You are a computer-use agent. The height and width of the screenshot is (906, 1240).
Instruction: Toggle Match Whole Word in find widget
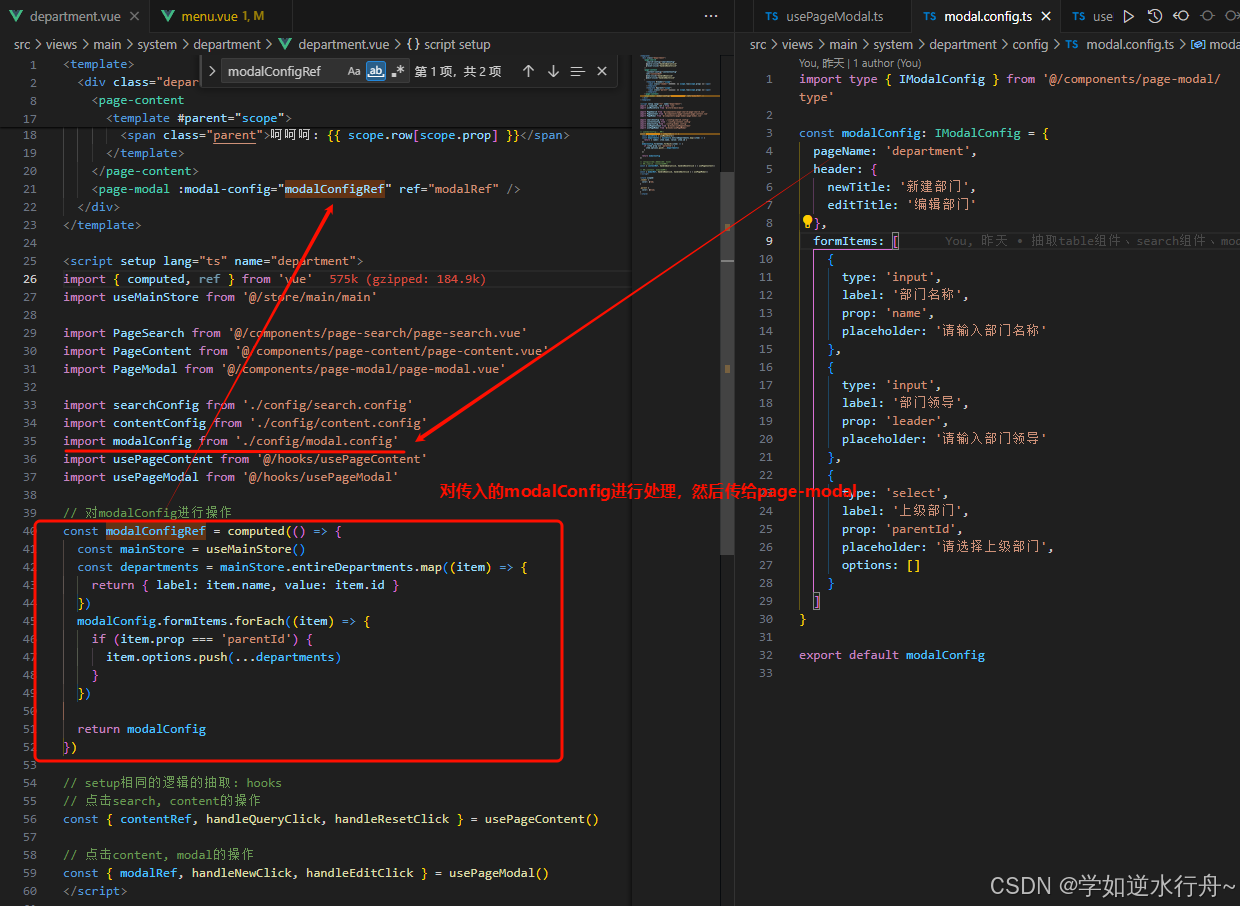click(x=376, y=71)
